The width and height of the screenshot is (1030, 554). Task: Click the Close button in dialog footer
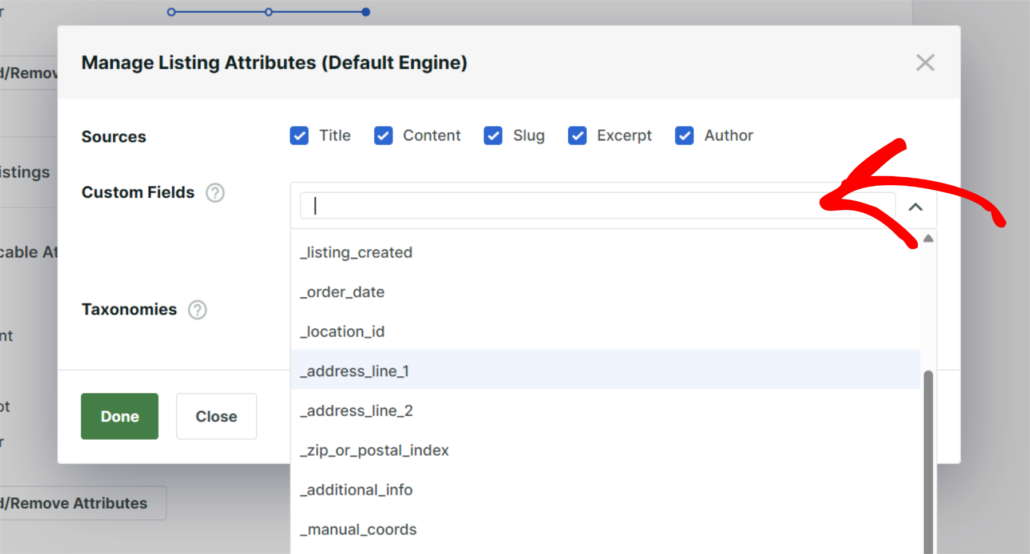pos(216,416)
